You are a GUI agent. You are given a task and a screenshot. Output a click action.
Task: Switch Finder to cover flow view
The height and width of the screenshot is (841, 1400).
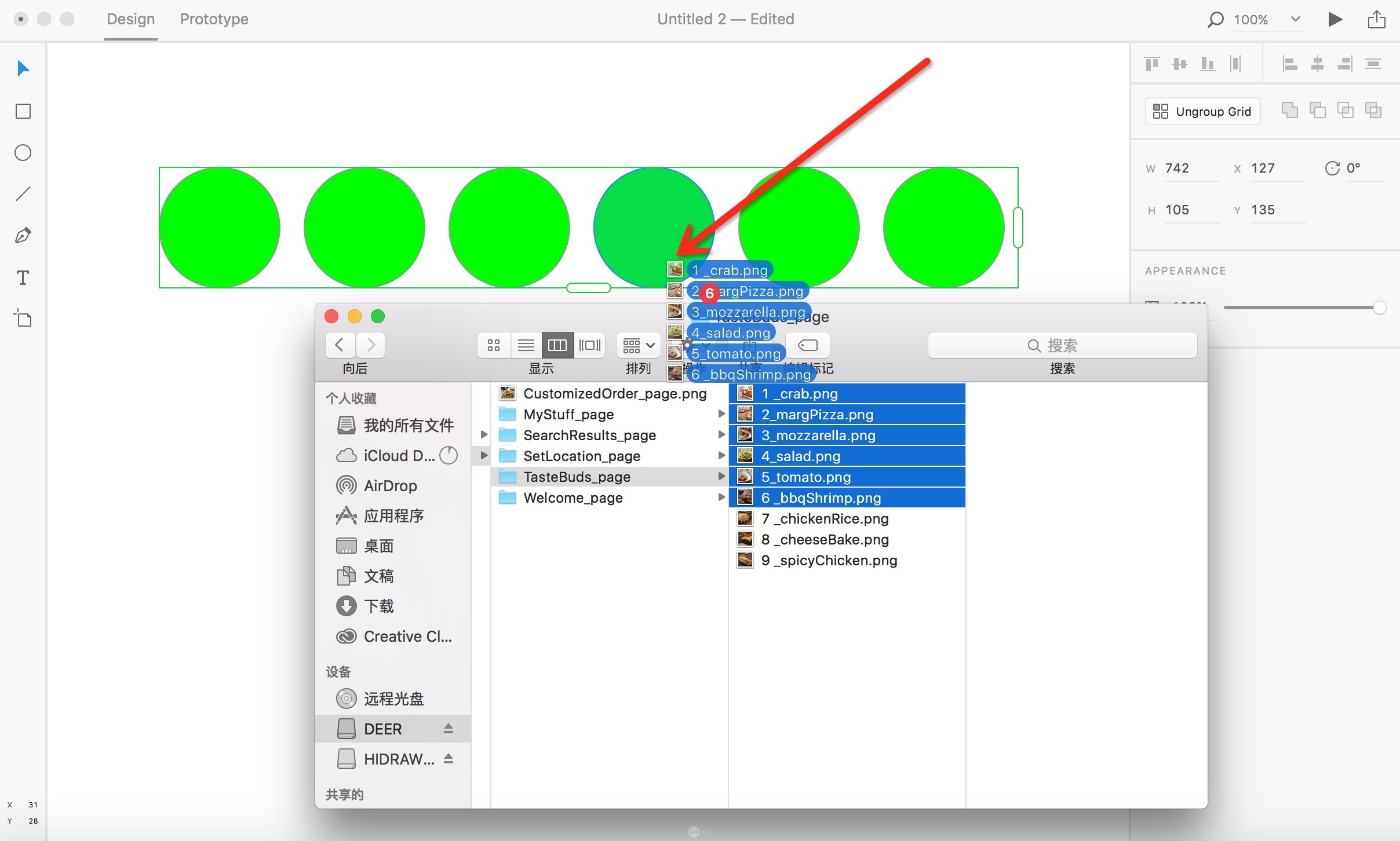coord(590,345)
